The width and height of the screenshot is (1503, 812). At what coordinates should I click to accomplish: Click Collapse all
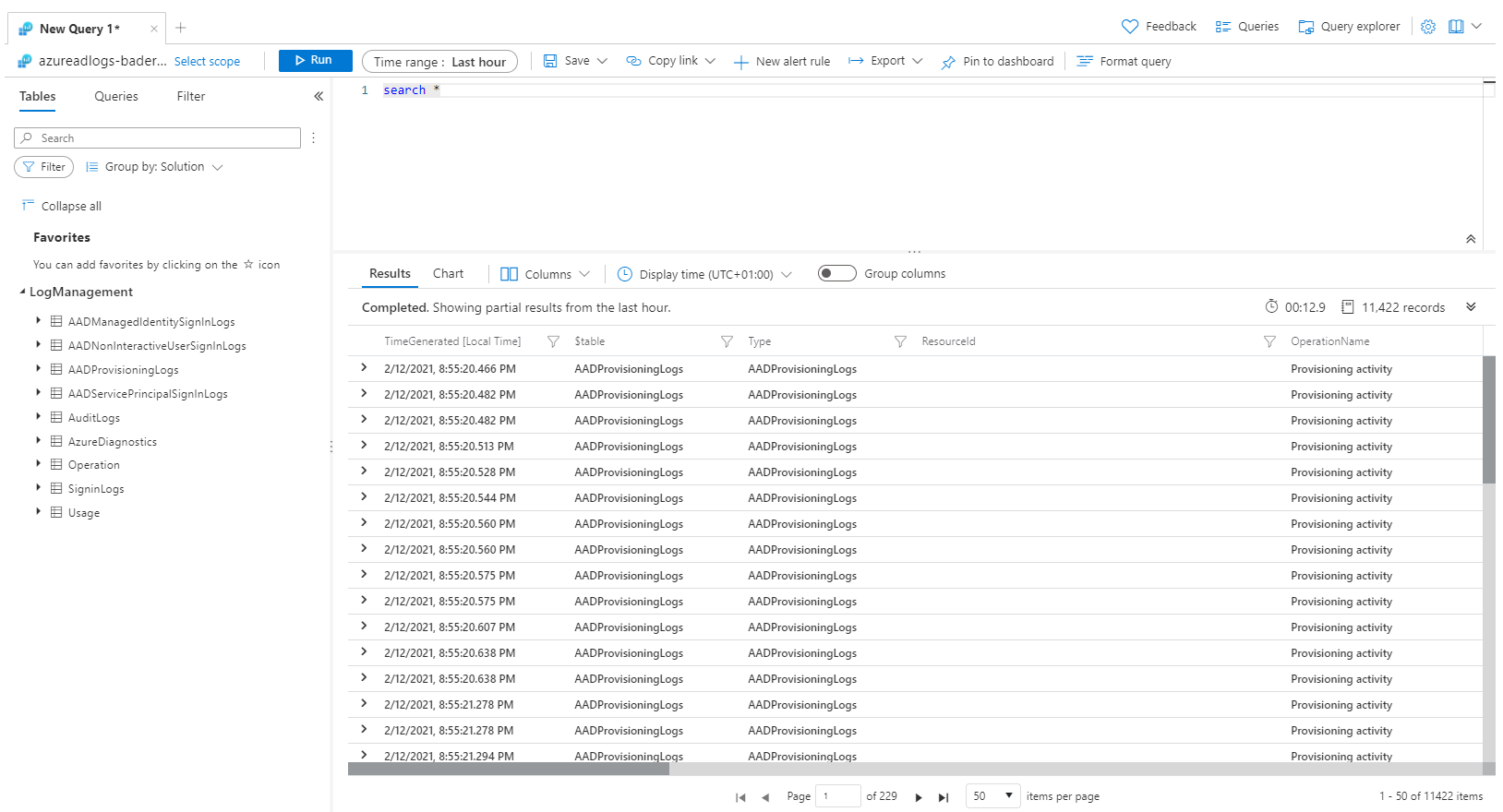[x=61, y=206]
